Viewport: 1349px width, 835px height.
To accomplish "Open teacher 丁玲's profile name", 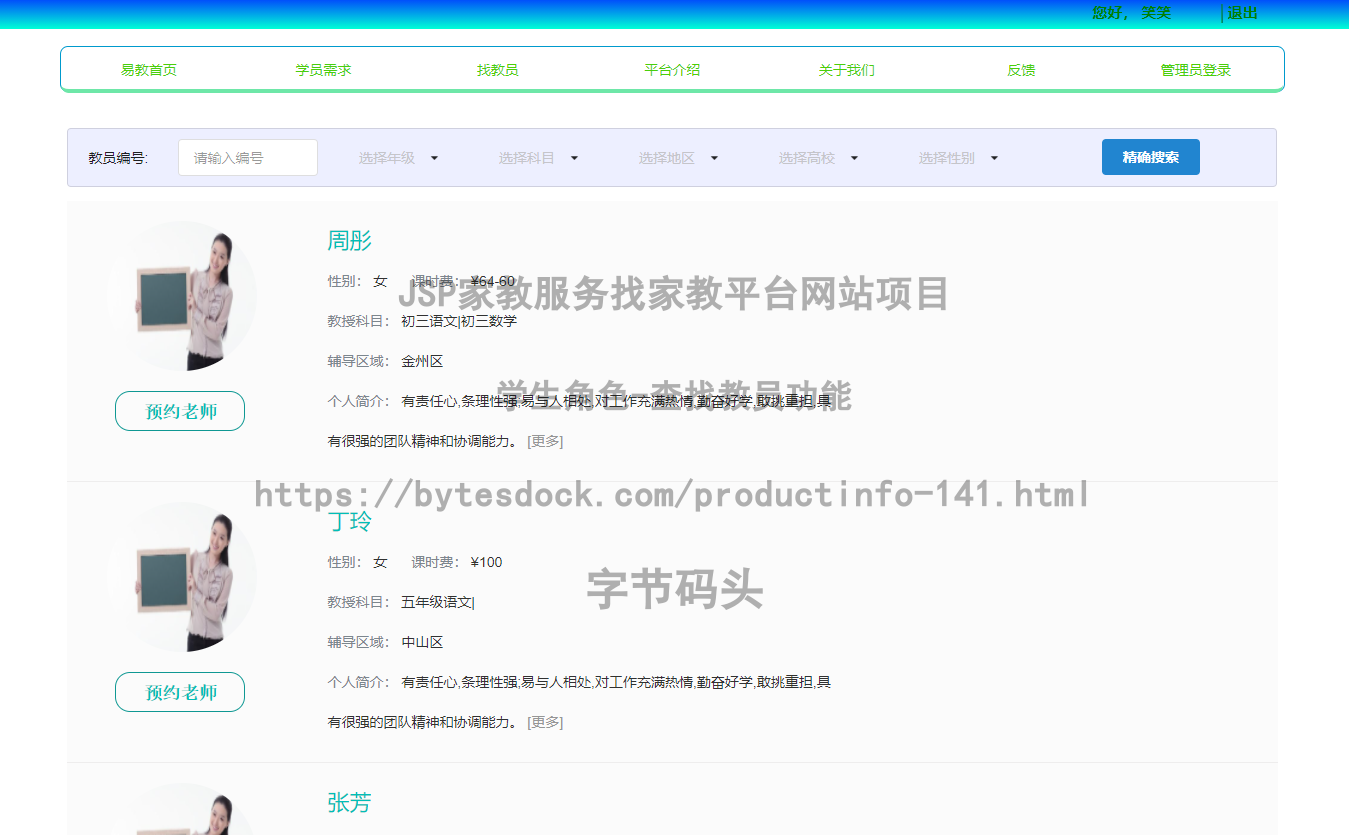I will (350, 521).
